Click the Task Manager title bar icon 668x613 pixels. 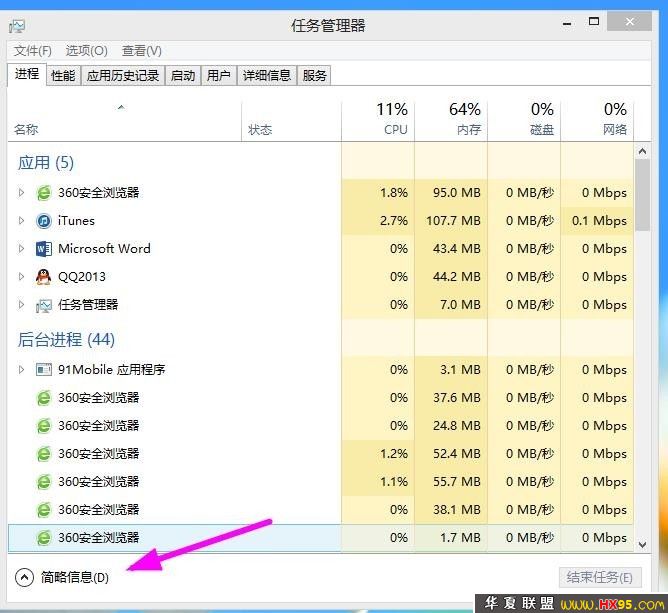coord(17,25)
